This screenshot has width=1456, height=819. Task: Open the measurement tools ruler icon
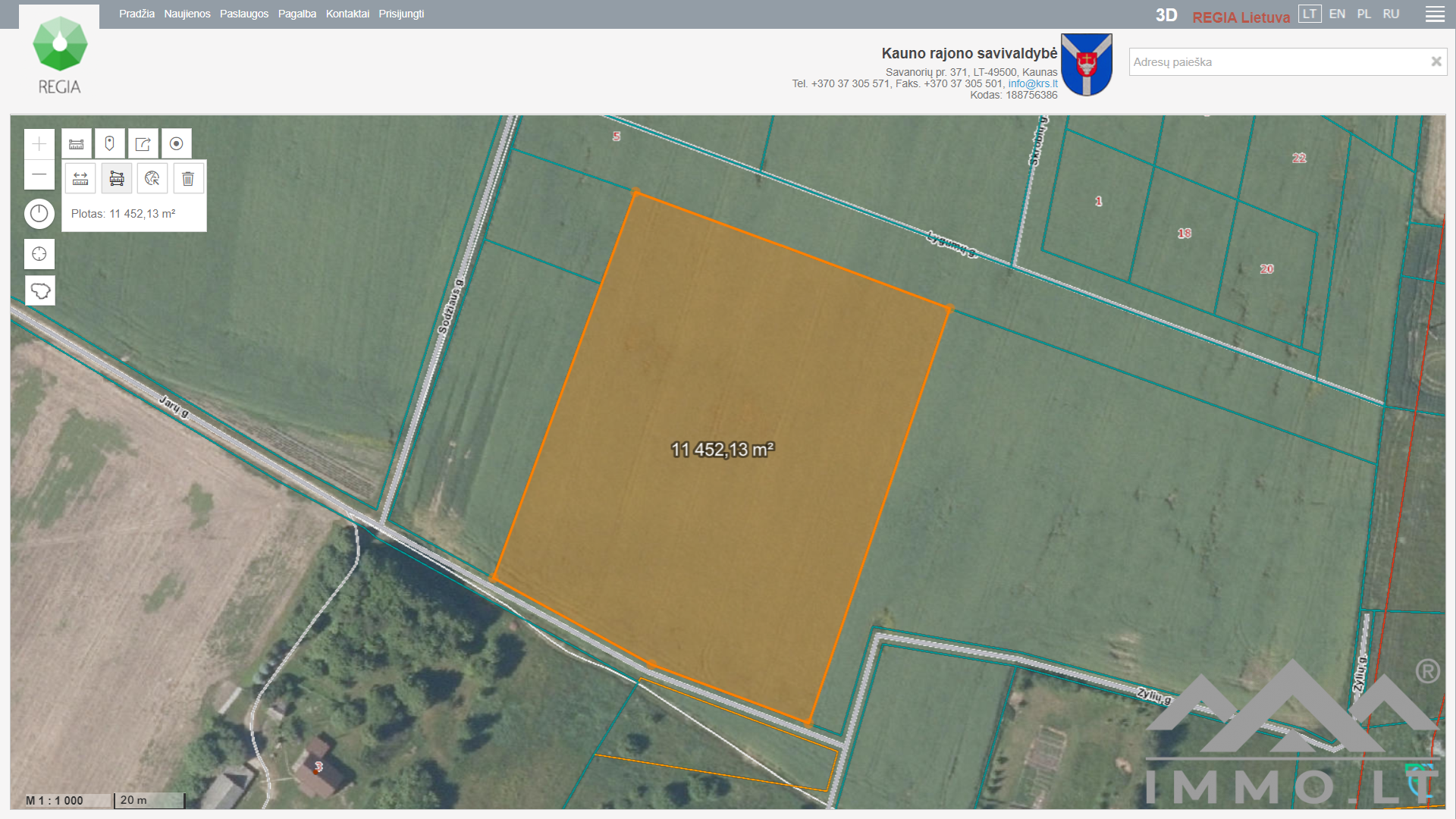click(77, 143)
